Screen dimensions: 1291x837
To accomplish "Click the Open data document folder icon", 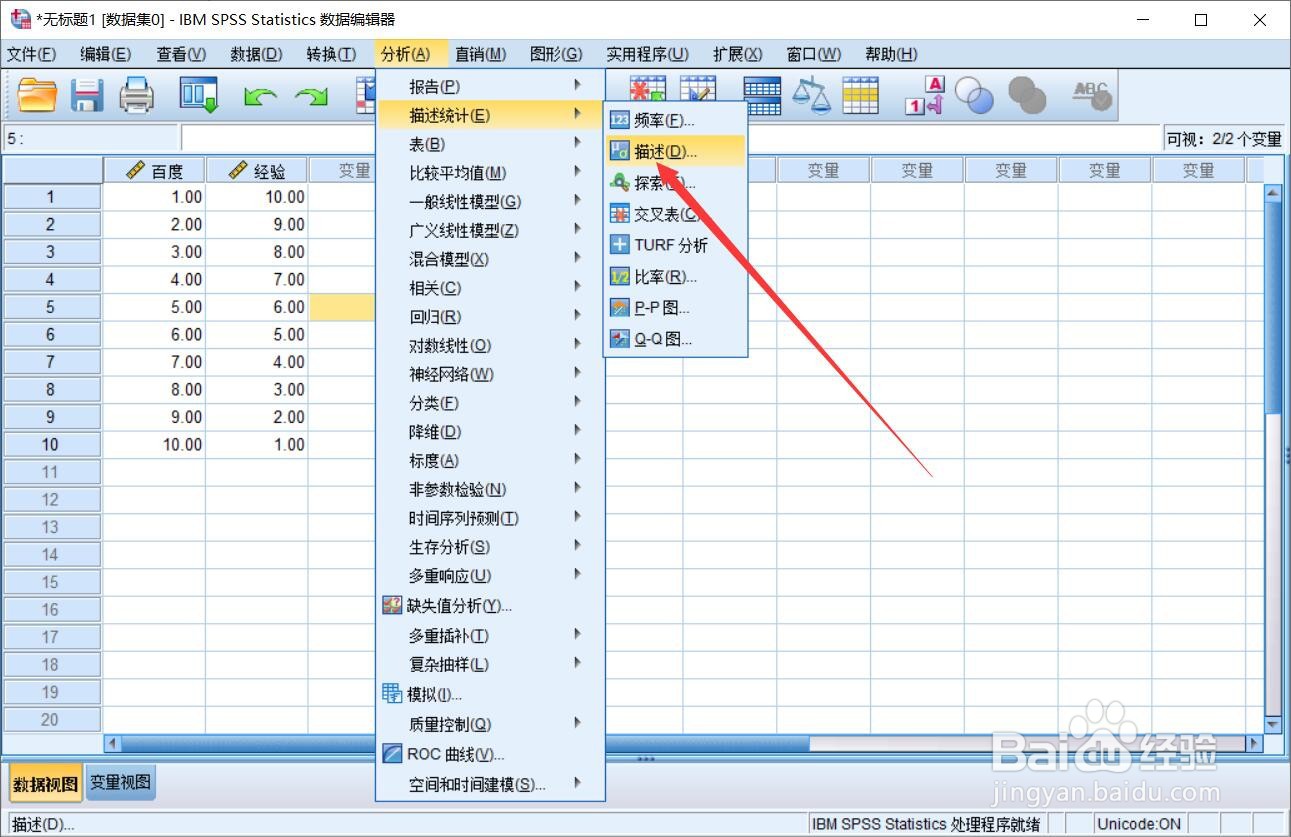I will tap(38, 95).
